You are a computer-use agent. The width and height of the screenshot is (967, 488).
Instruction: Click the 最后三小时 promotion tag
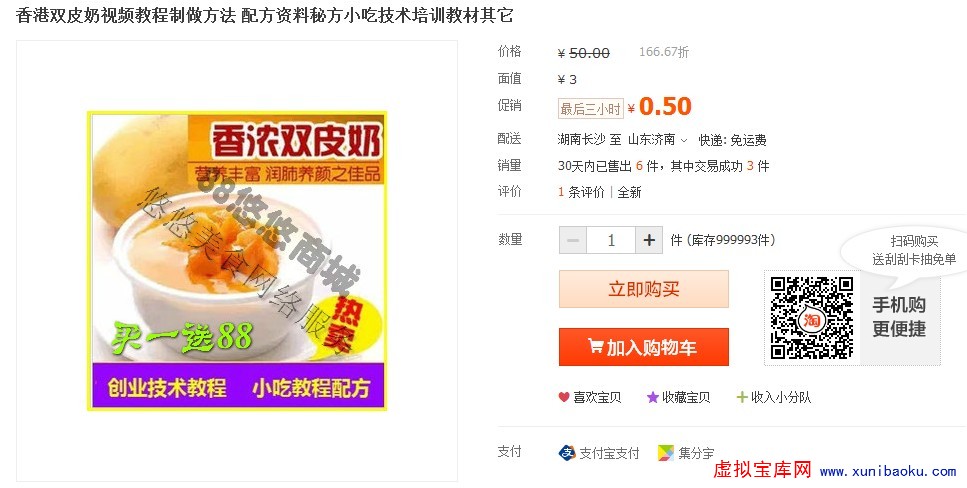(x=591, y=109)
